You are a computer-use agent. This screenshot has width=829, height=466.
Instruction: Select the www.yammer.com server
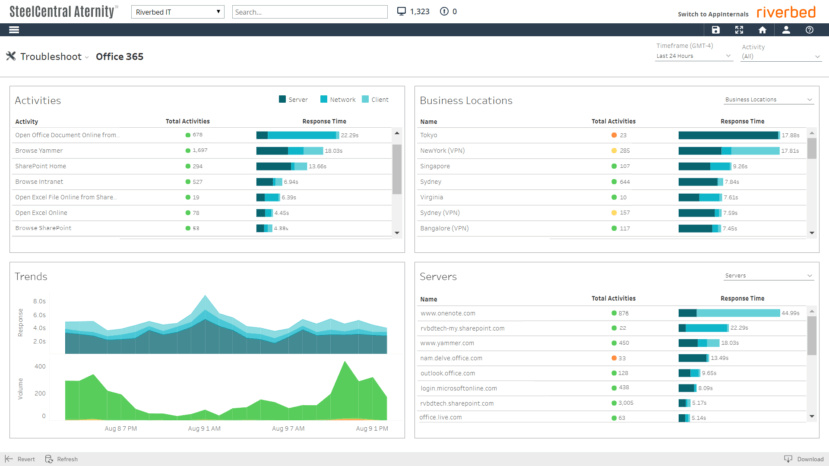pyautogui.click(x=612, y=343)
